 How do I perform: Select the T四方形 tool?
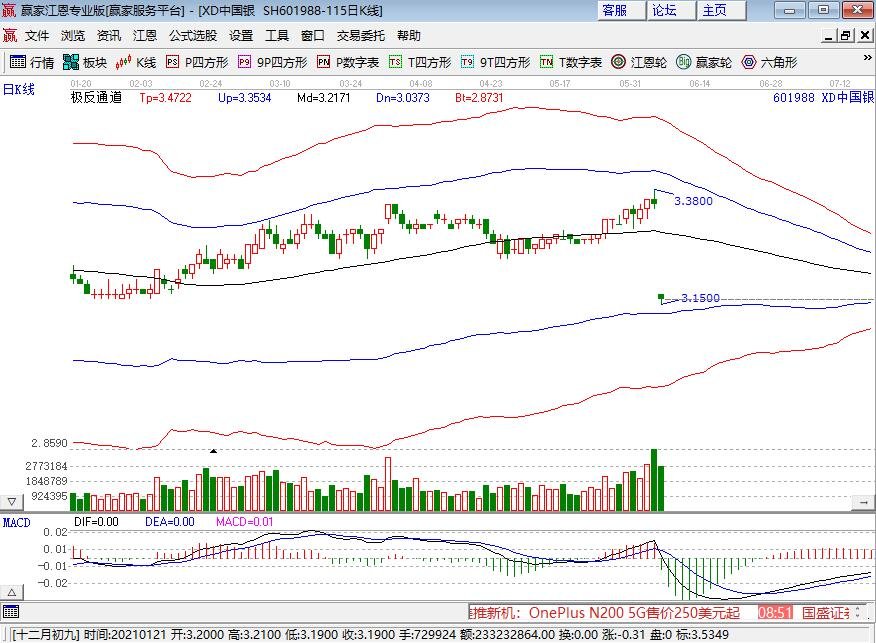click(420, 62)
